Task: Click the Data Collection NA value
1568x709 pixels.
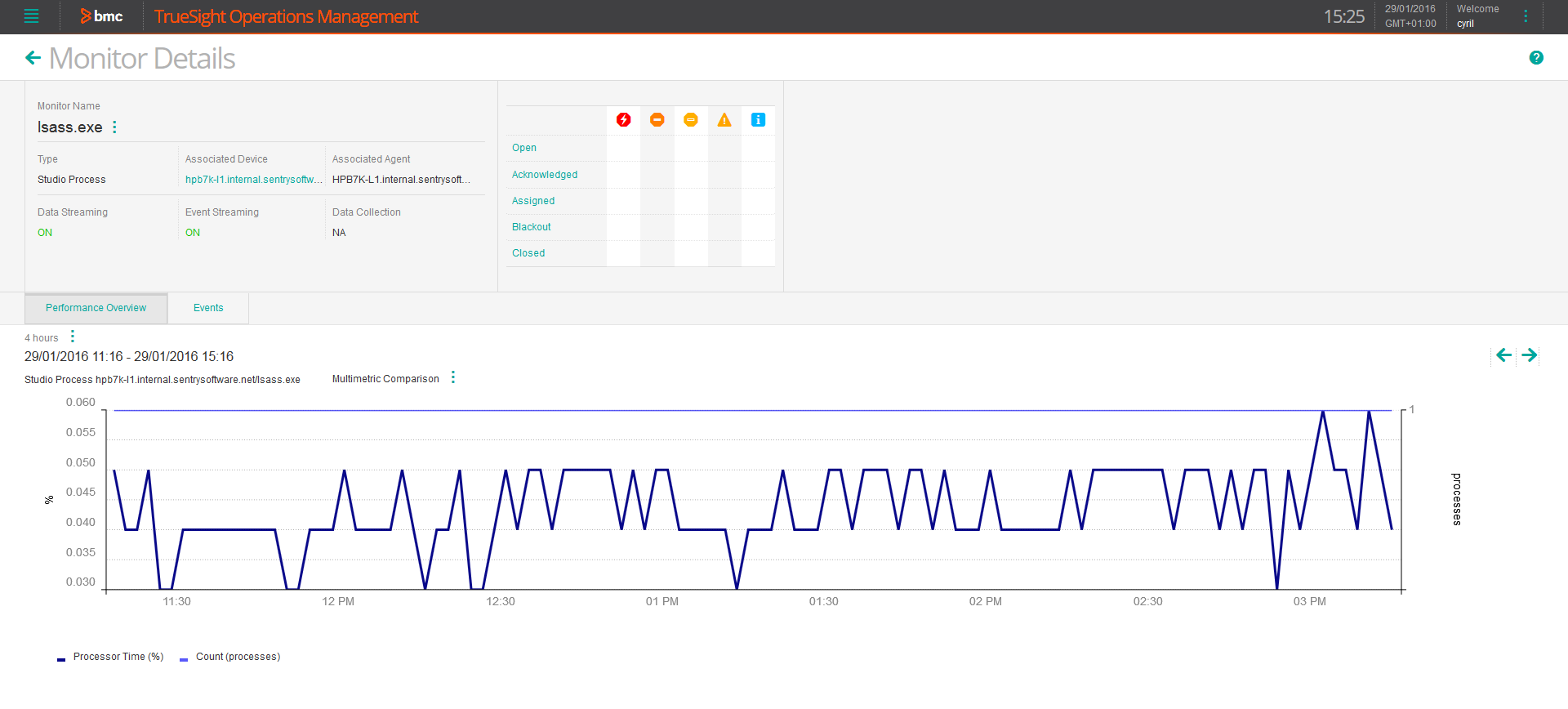Action: click(x=339, y=233)
